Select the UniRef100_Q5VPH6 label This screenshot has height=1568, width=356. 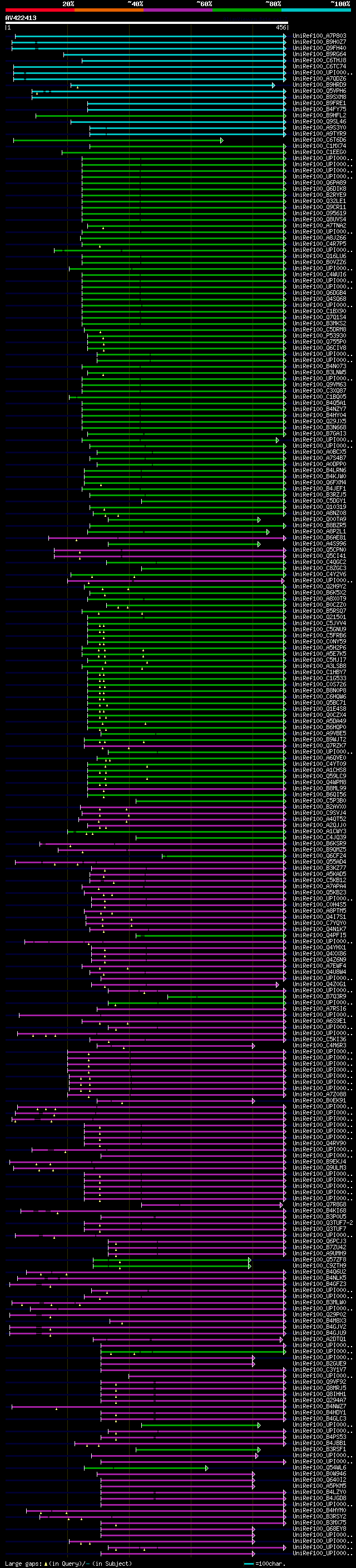tap(319, 91)
